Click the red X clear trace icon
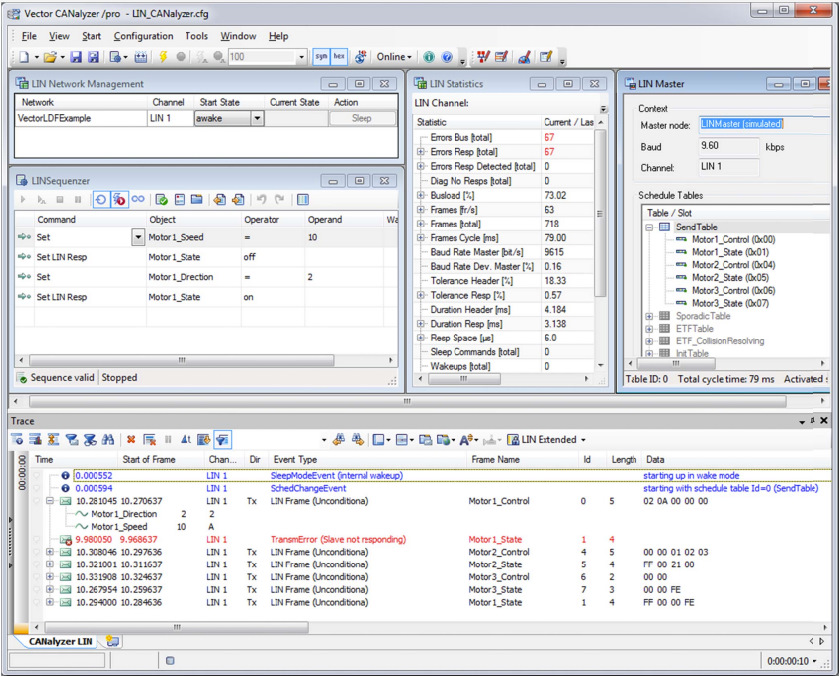Screen dimensions: 840x677 [131, 439]
